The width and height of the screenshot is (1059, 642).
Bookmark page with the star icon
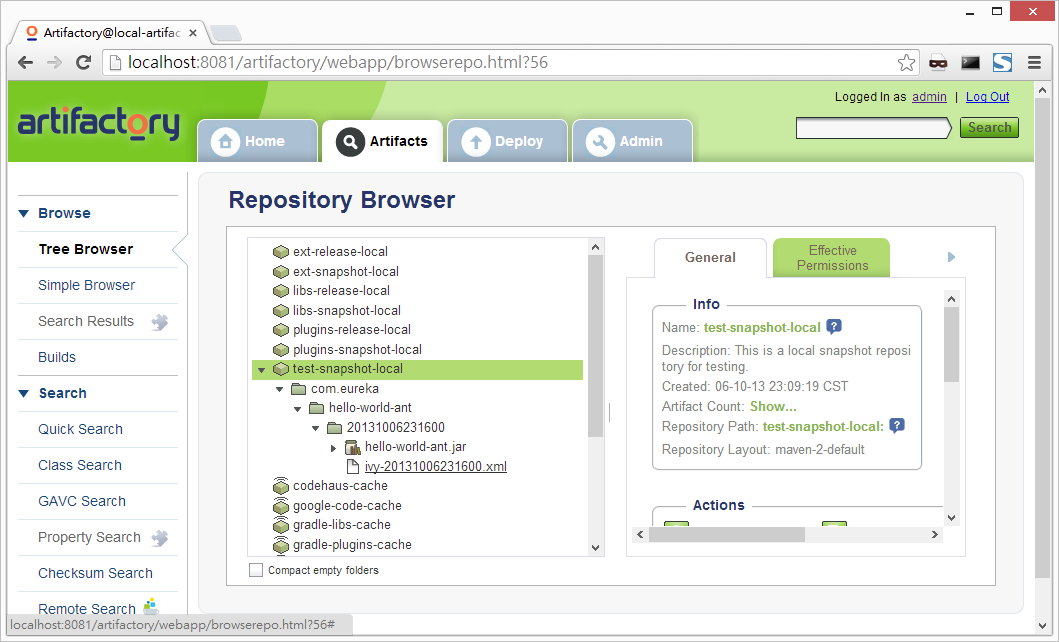coord(906,63)
